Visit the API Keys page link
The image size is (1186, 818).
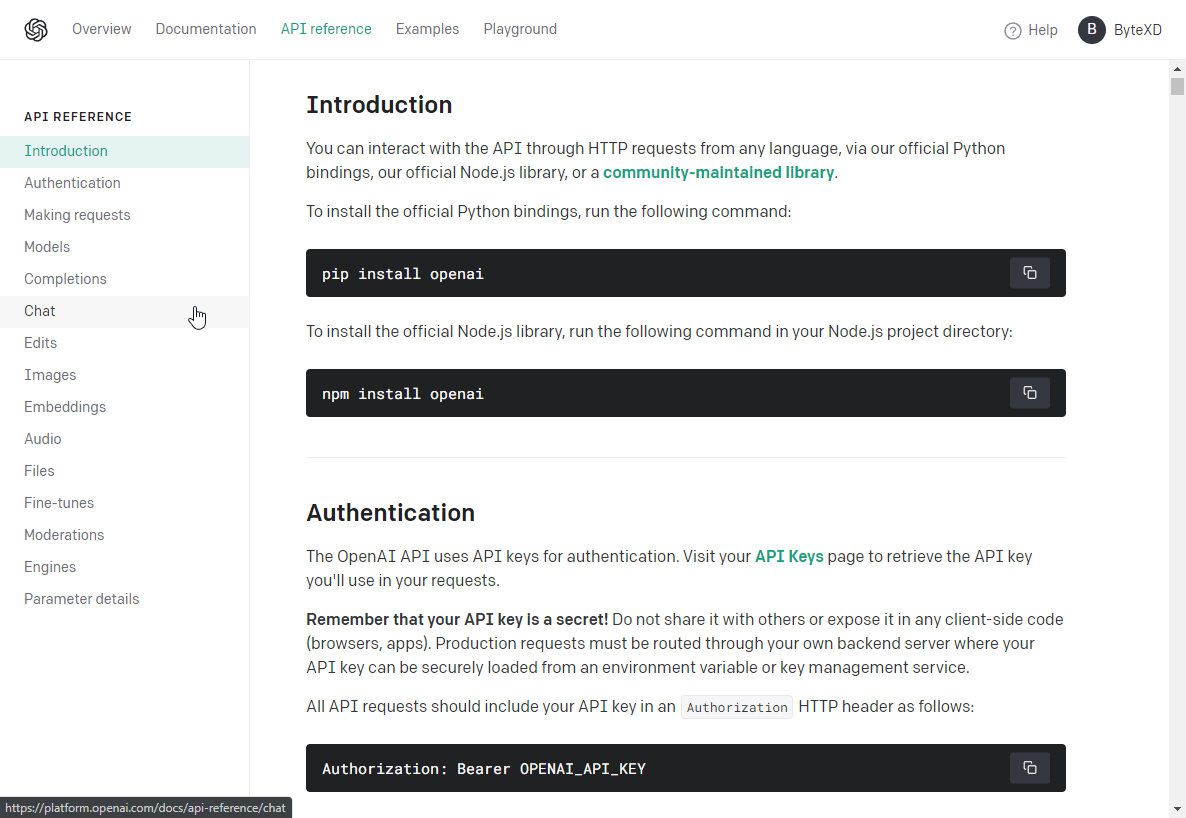pyautogui.click(x=789, y=556)
